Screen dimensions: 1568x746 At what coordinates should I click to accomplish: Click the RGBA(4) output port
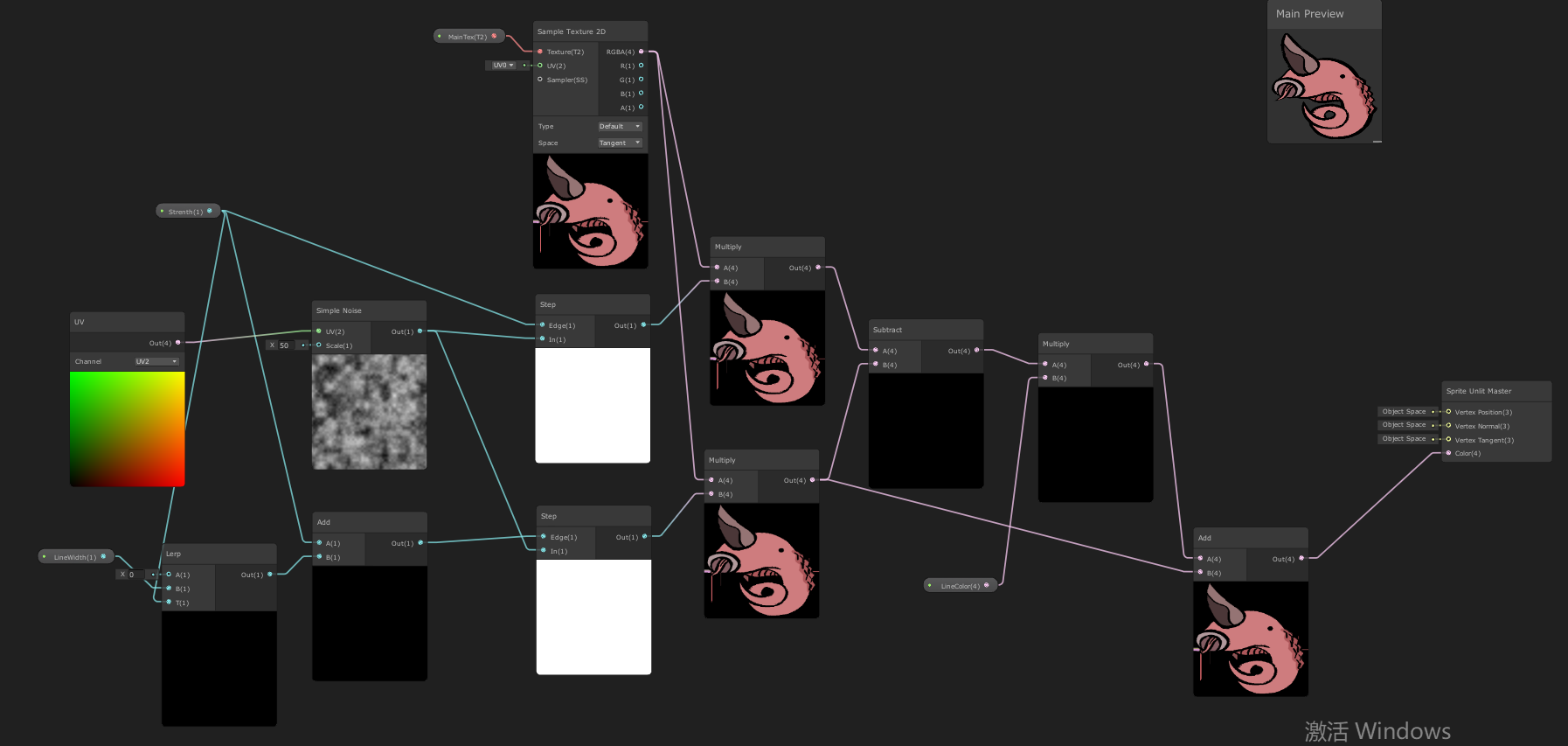[642, 52]
